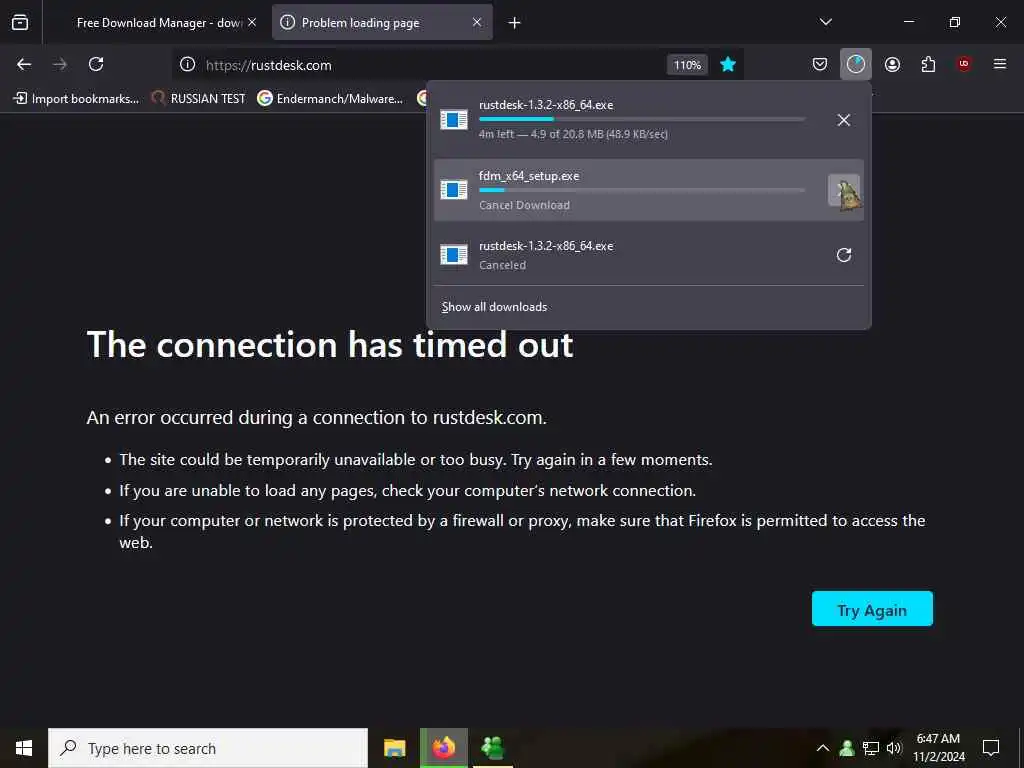
Task: Go back to the previous page
Action: point(24,64)
